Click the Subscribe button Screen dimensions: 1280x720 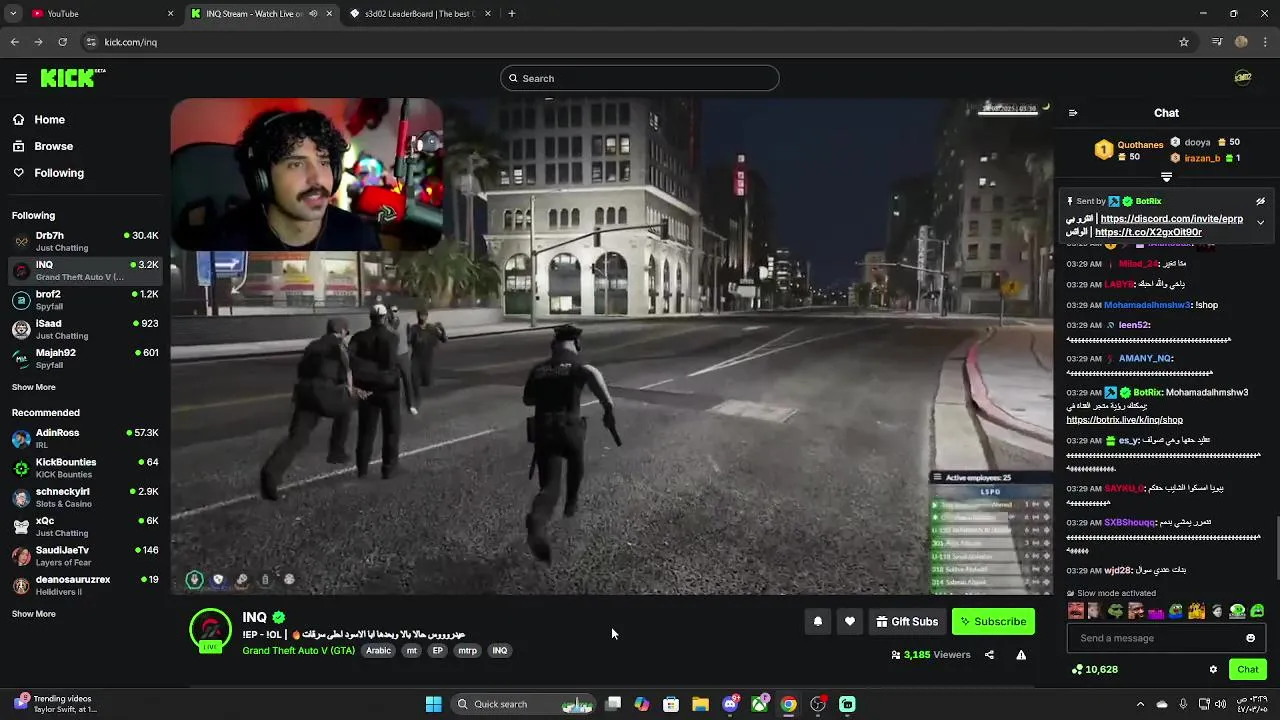pos(993,622)
